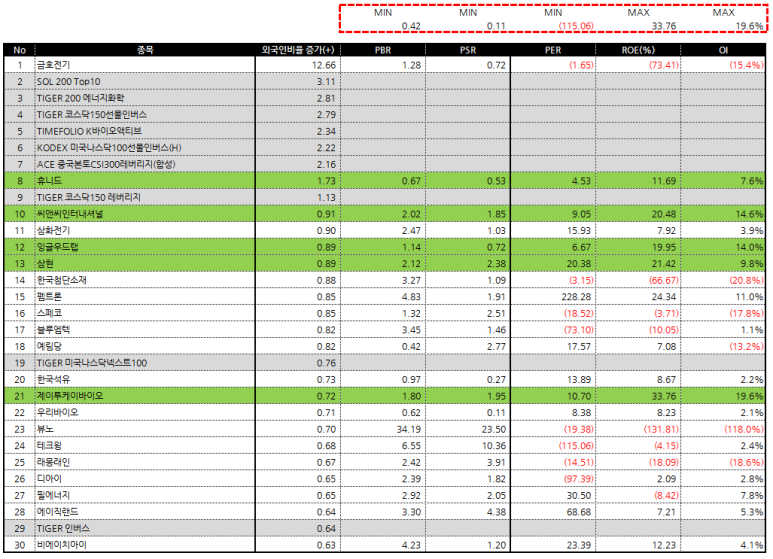
Task: Select the TIGER 코스닥150선물인버스 cell
Action: (x=145, y=114)
